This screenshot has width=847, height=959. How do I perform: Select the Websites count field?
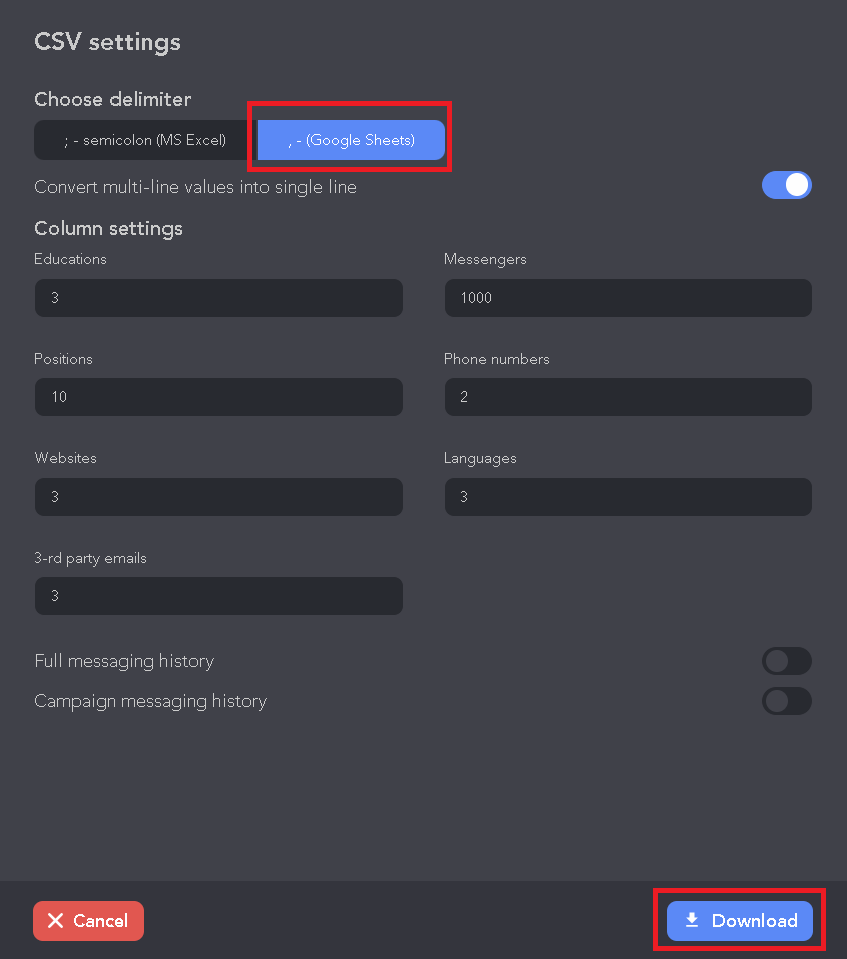click(218, 497)
